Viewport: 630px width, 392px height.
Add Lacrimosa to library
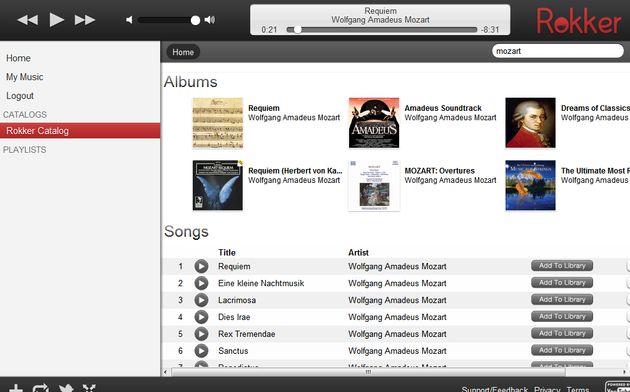click(x=562, y=300)
